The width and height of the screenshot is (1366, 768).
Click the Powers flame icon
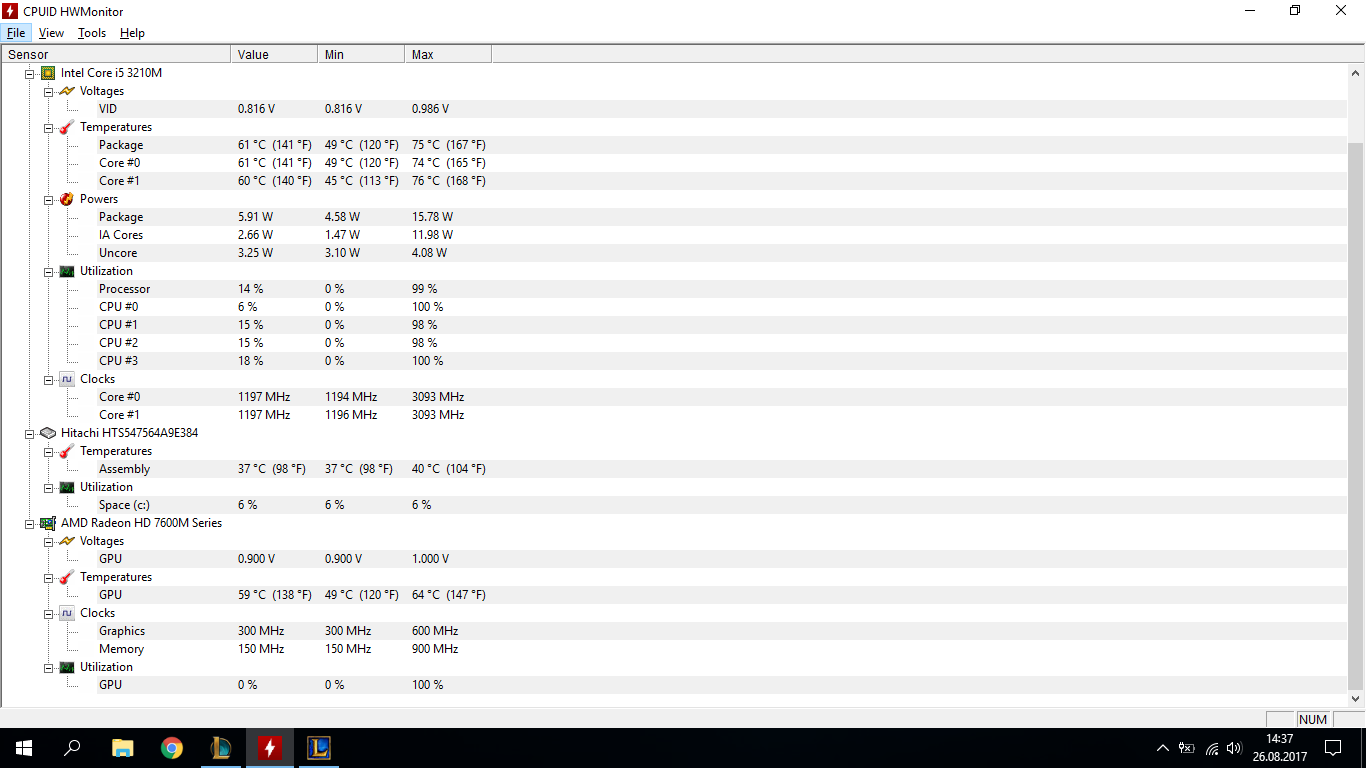click(x=67, y=199)
